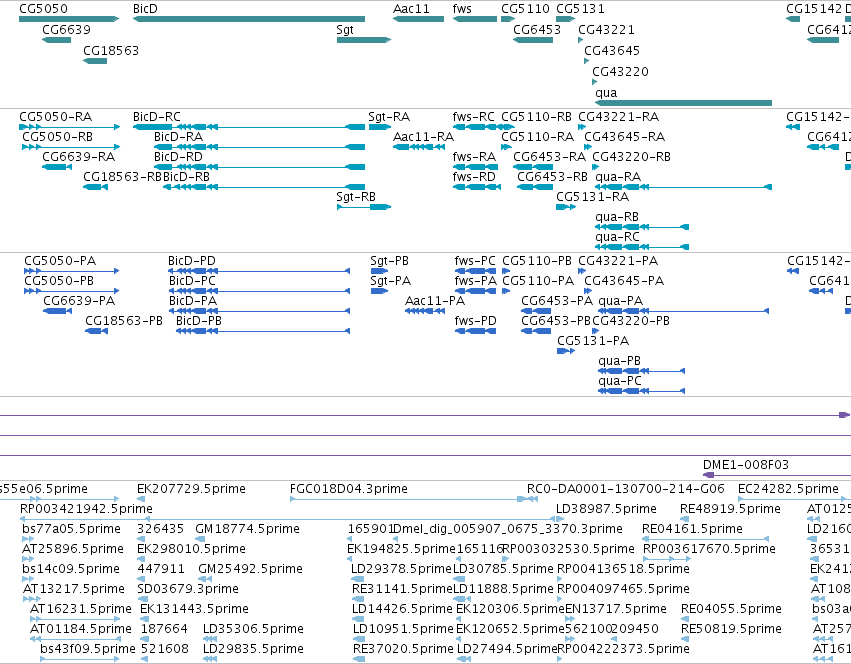This screenshot has height=664, width=851.
Task: Select protein CG5050-PA
Action: click(72, 271)
